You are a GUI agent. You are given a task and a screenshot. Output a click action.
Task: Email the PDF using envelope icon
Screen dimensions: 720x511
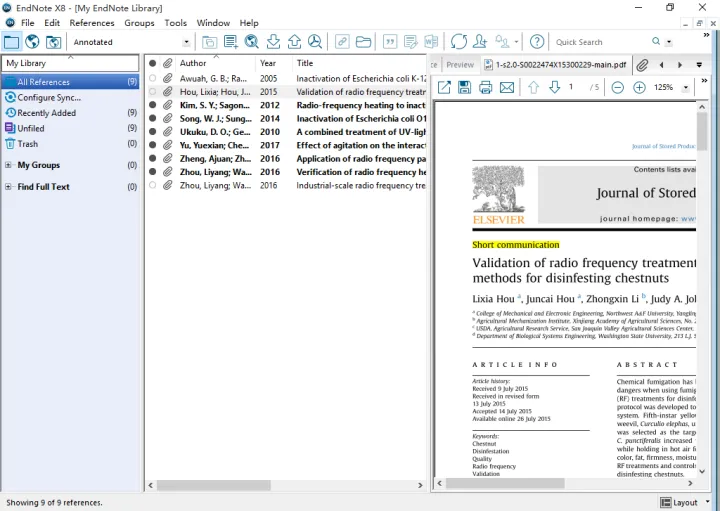tap(507, 87)
